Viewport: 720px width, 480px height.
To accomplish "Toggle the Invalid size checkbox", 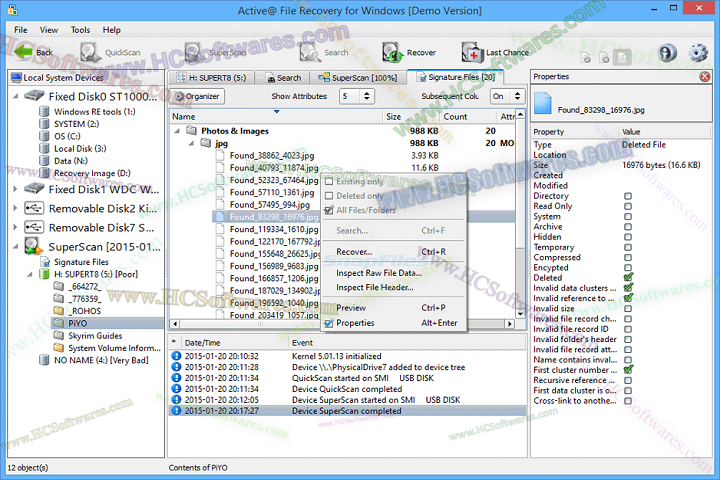I will tap(628, 308).
